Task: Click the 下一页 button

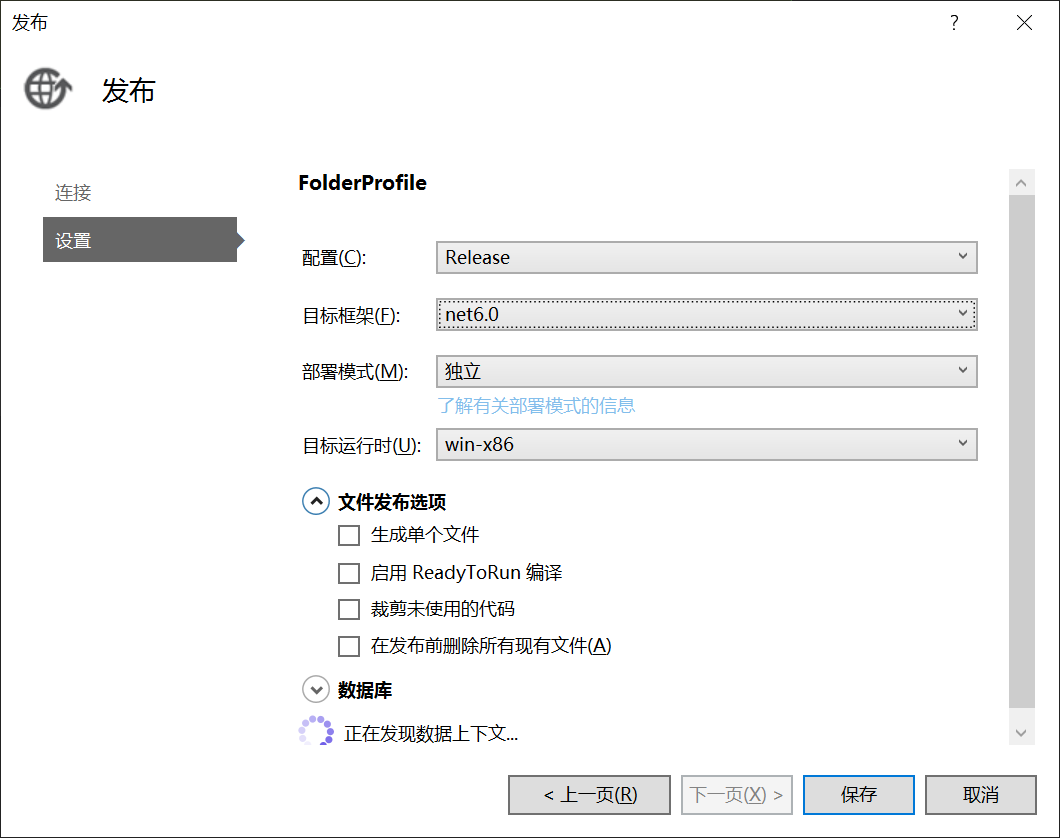Action: point(737,795)
